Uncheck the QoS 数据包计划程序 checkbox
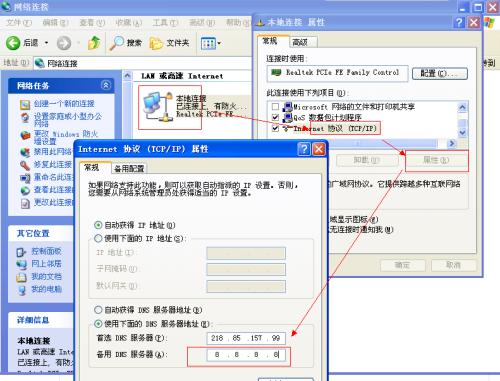 pos(275,117)
